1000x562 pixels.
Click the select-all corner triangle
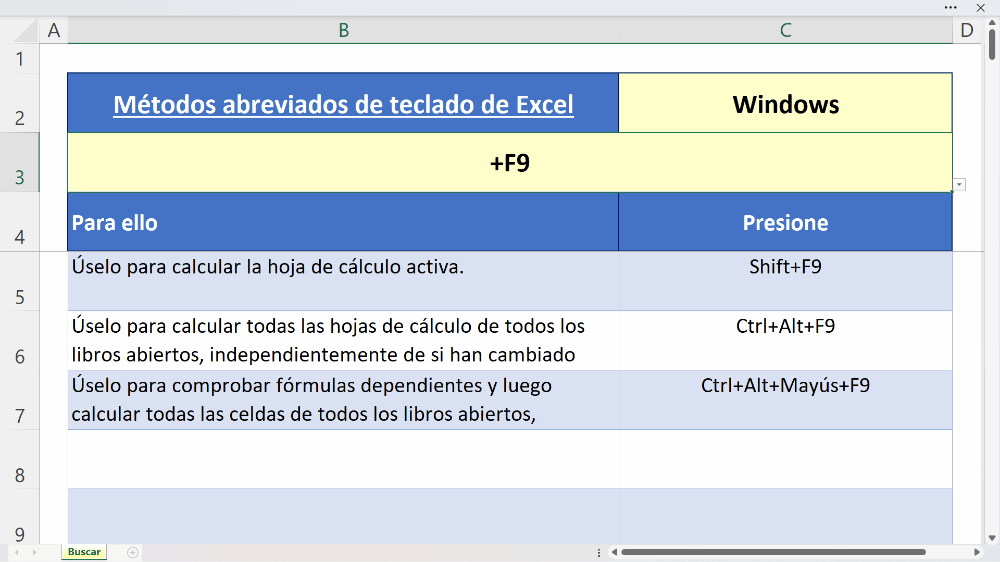(x=24, y=31)
